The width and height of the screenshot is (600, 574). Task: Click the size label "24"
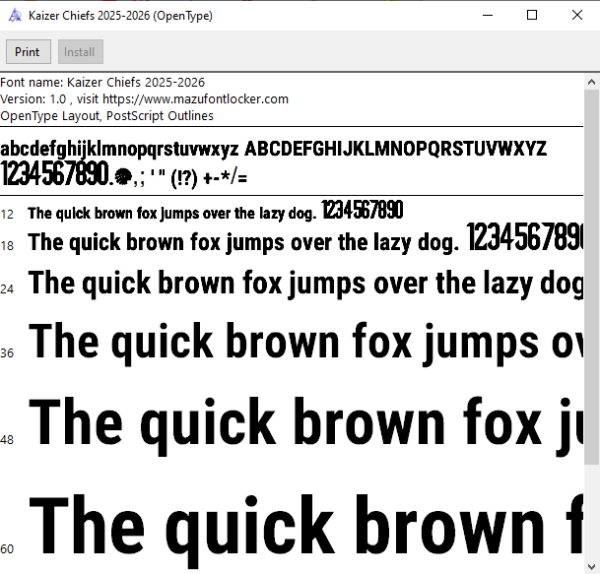[x=7, y=289]
